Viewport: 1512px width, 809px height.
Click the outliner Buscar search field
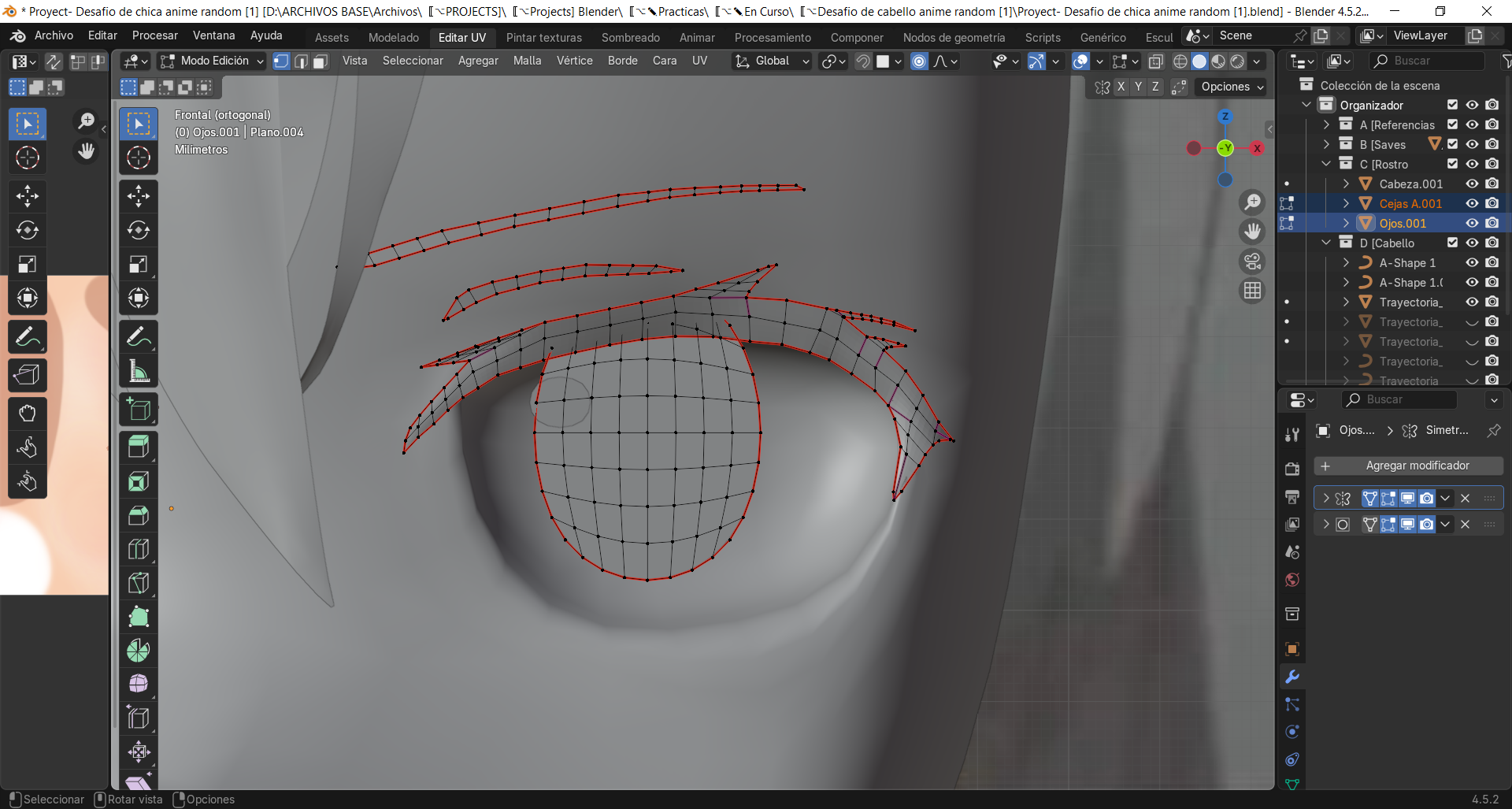pos(1427,61)
